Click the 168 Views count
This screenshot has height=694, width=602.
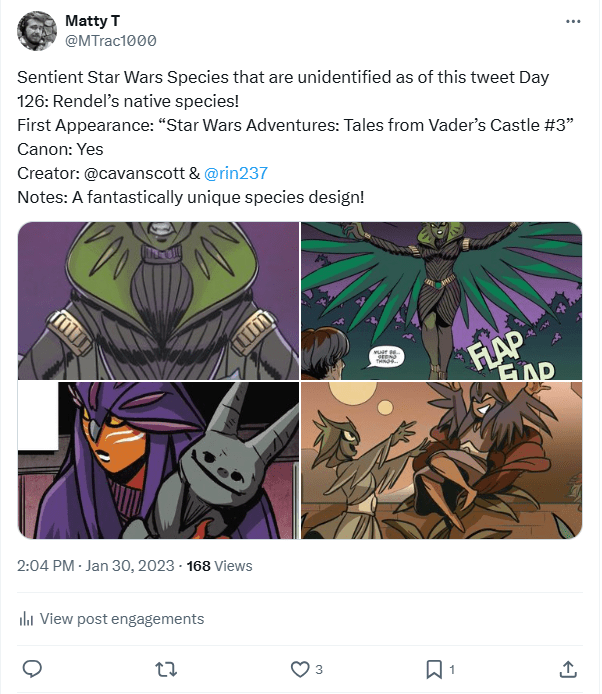point(220,566)
